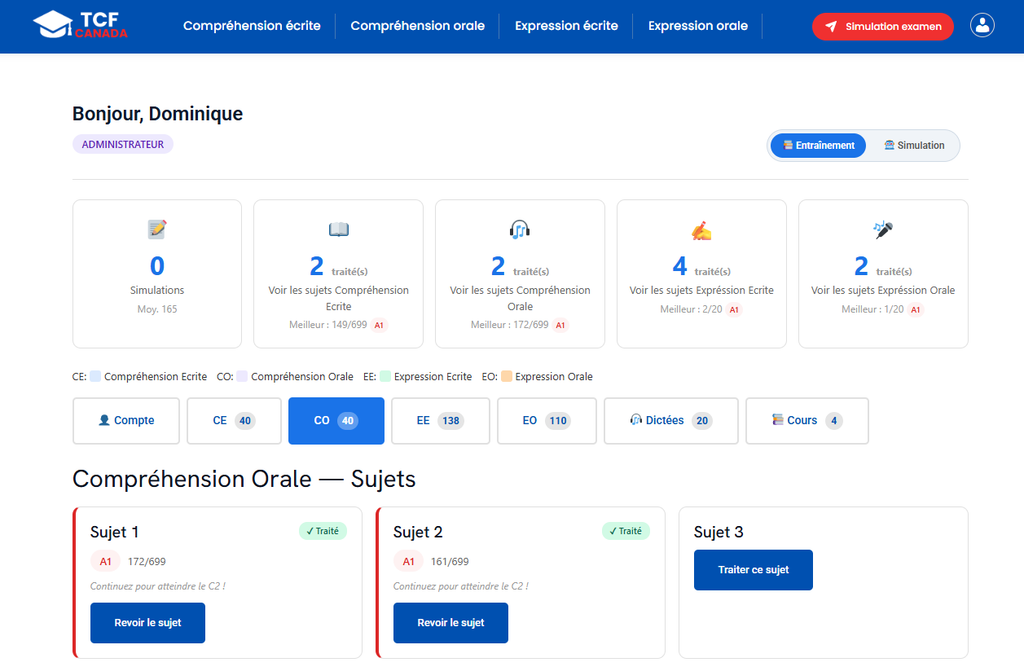1024x670 pixels.
Task: Click the 110 count badge on EO tab
Action: coord(558,421)
